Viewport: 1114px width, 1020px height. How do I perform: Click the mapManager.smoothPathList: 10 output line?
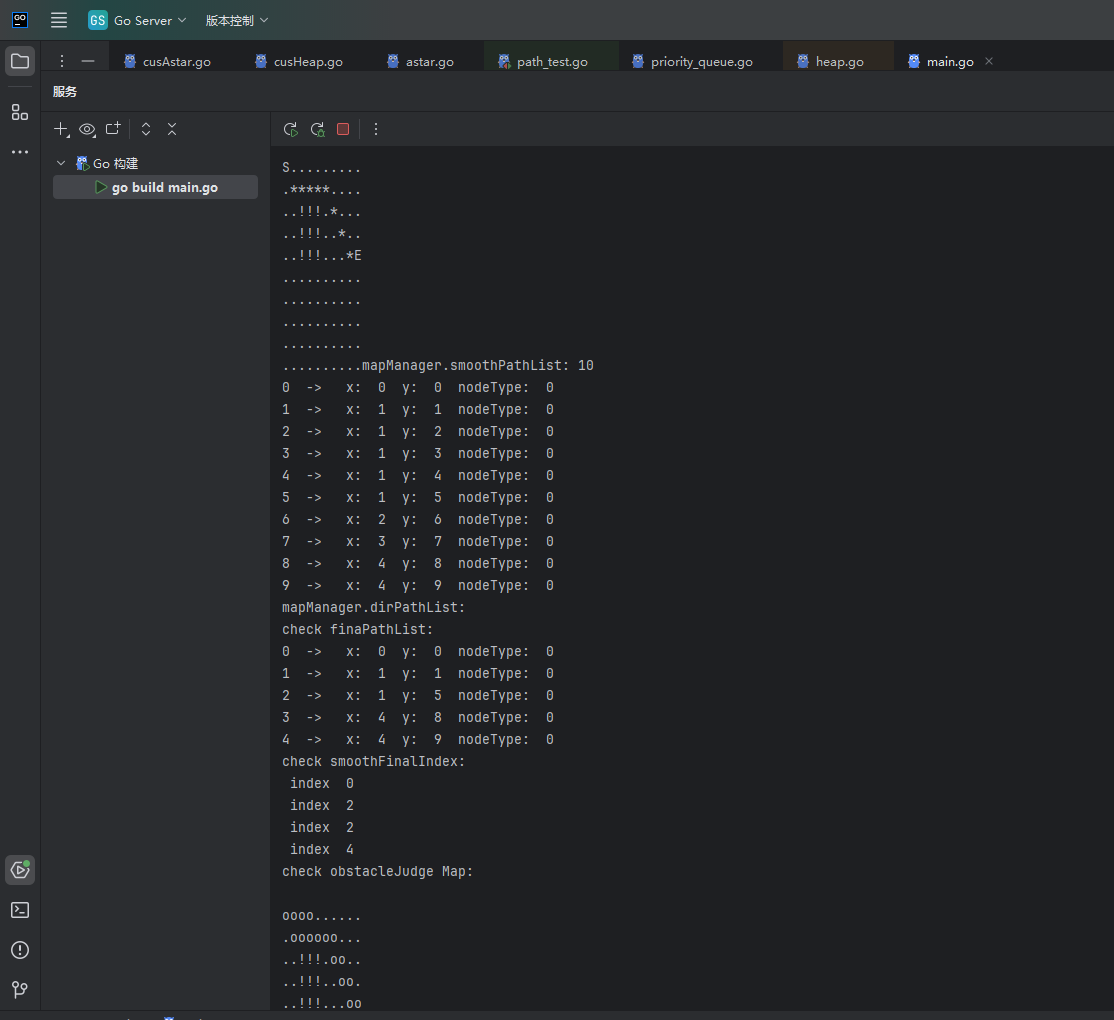(477, 366)
